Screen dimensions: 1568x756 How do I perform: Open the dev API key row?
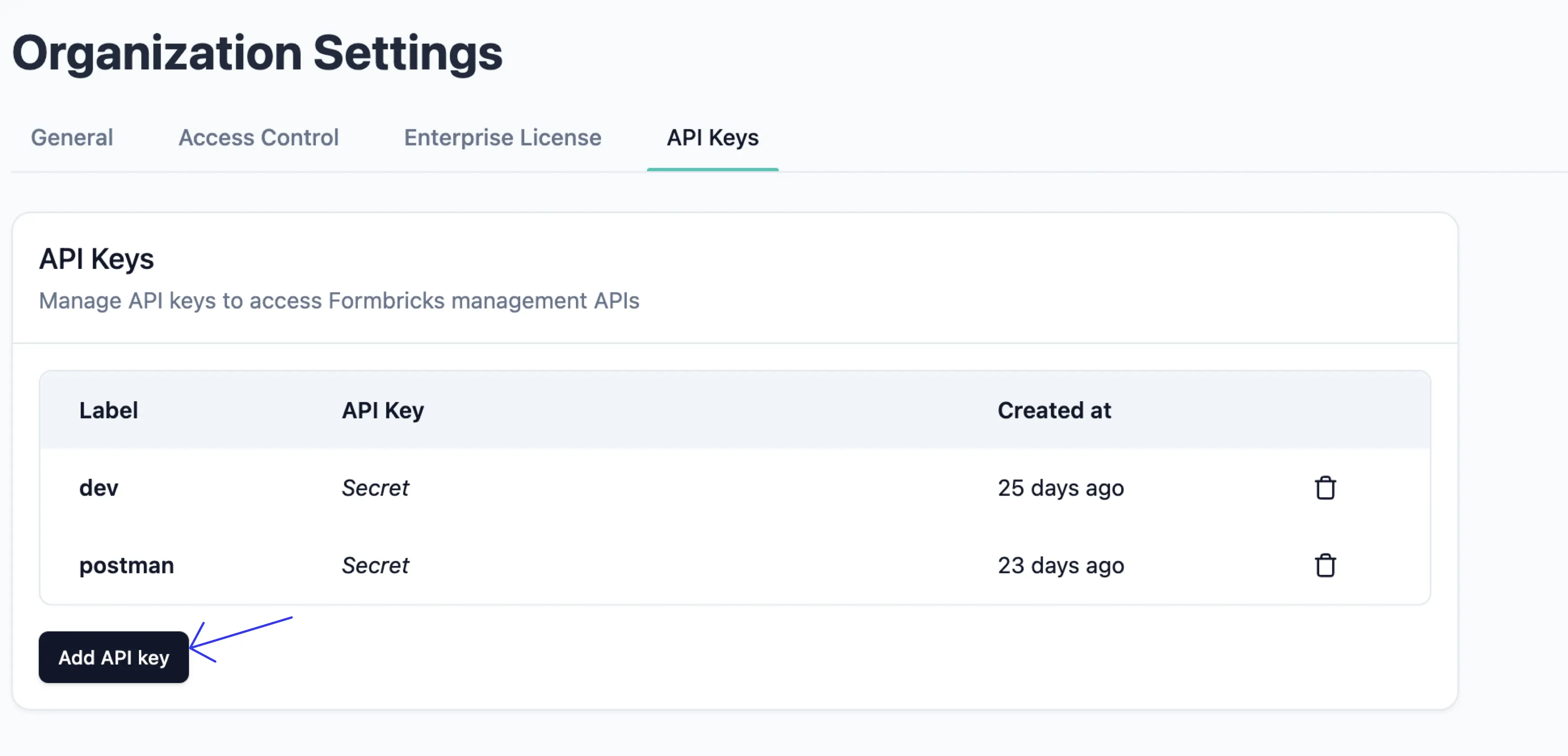(98, 488)
